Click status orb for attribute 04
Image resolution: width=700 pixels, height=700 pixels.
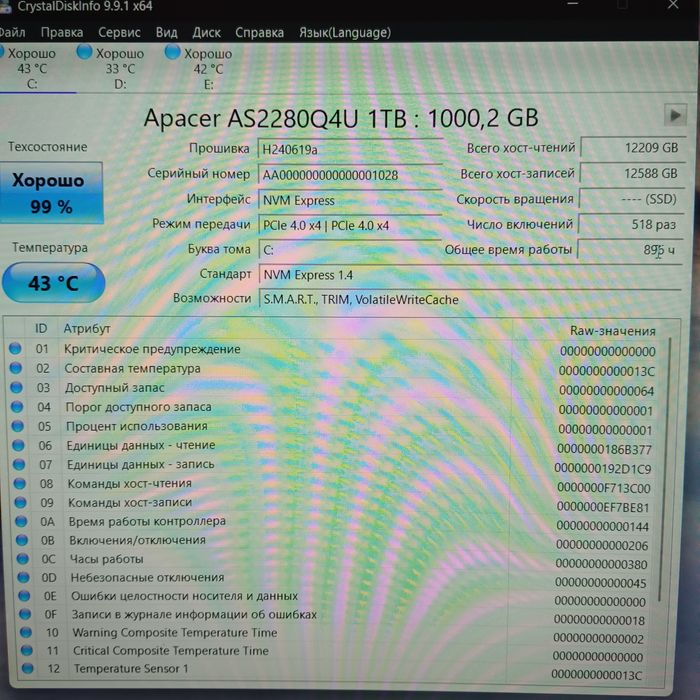coord(17,407)
